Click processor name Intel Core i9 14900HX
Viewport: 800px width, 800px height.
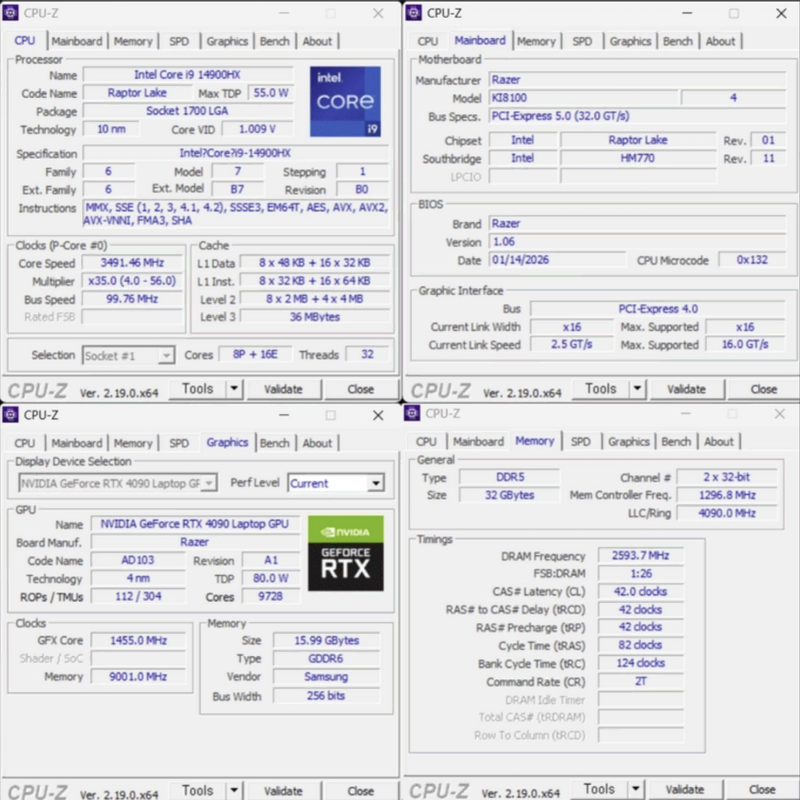[188, 74]
